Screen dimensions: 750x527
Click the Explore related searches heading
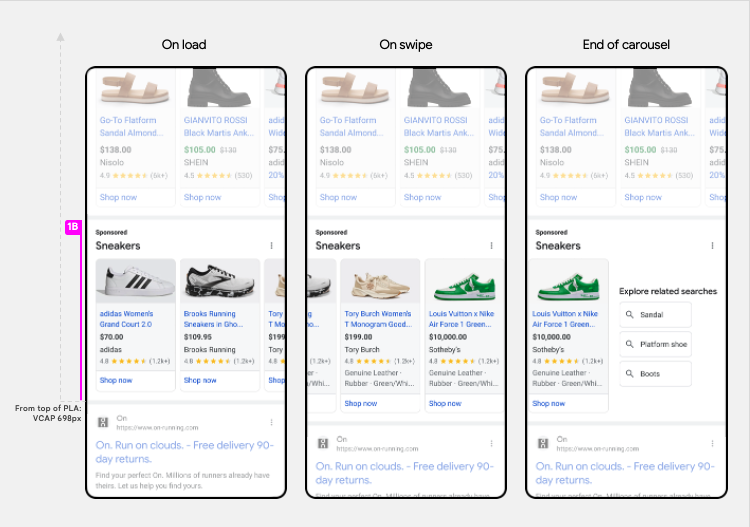click(668, 291)
